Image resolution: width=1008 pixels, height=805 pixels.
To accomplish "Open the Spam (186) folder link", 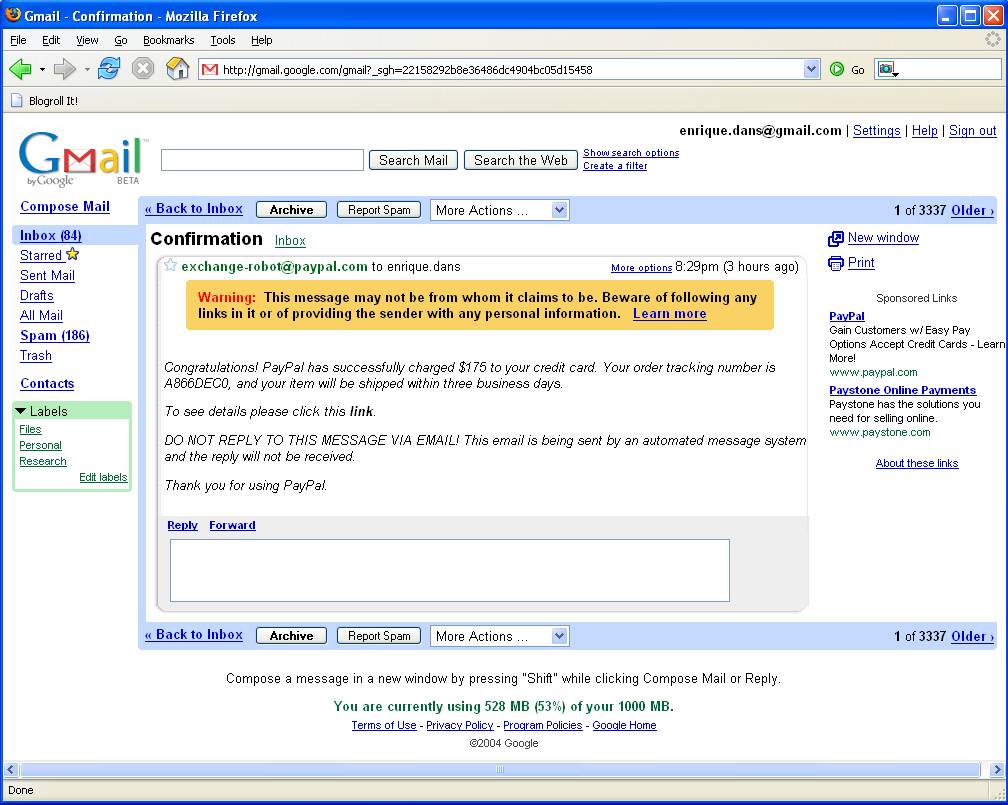I will (55, 336).
